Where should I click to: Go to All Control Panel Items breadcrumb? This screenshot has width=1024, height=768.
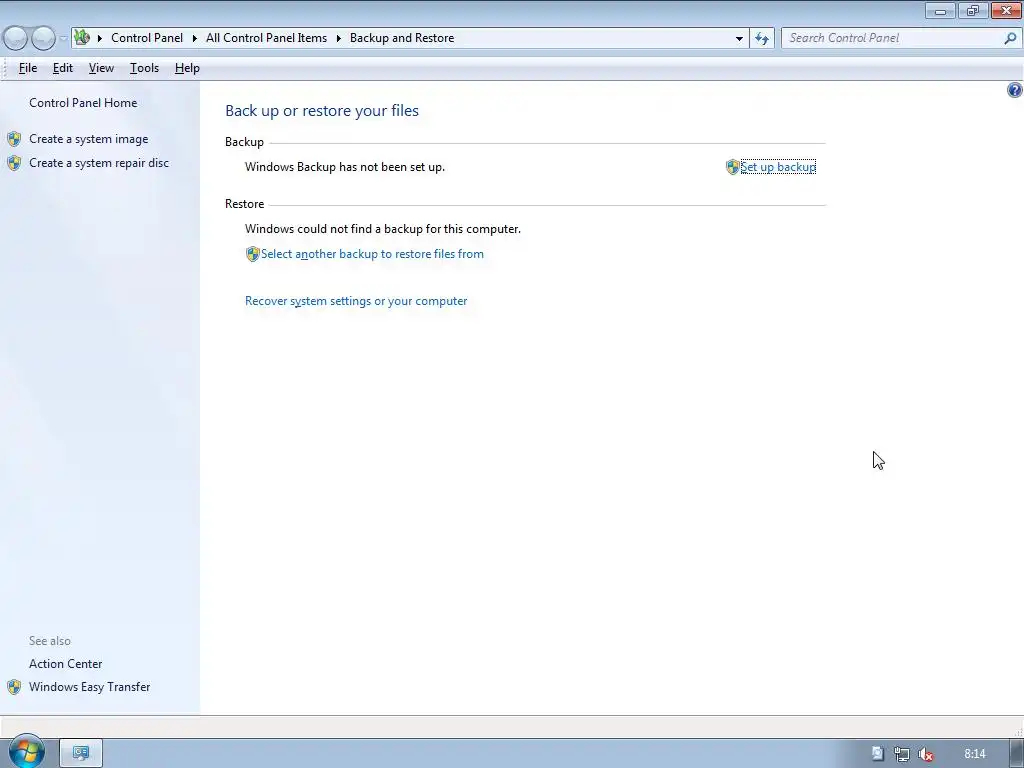tap(266, 38)
